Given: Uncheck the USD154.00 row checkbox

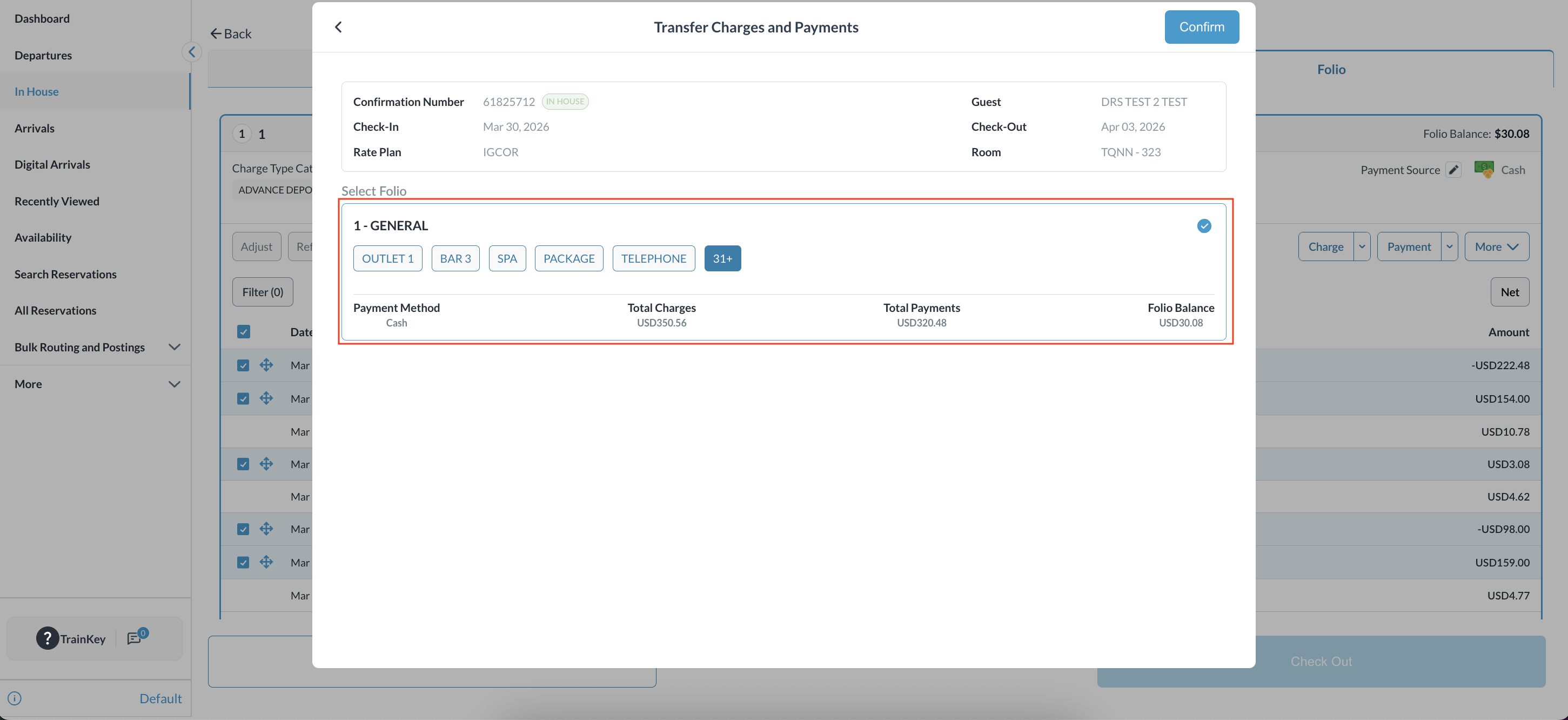Looking at the screenshot, I should click(244, 399).
